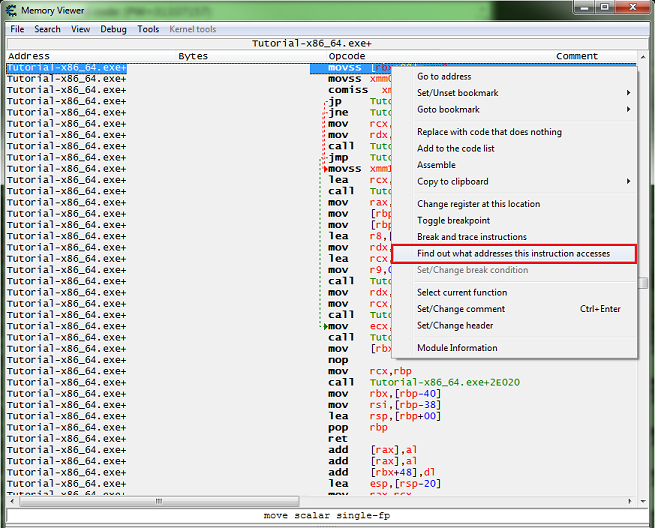Click the horizontal scrollbar thumb

point(159,501)
